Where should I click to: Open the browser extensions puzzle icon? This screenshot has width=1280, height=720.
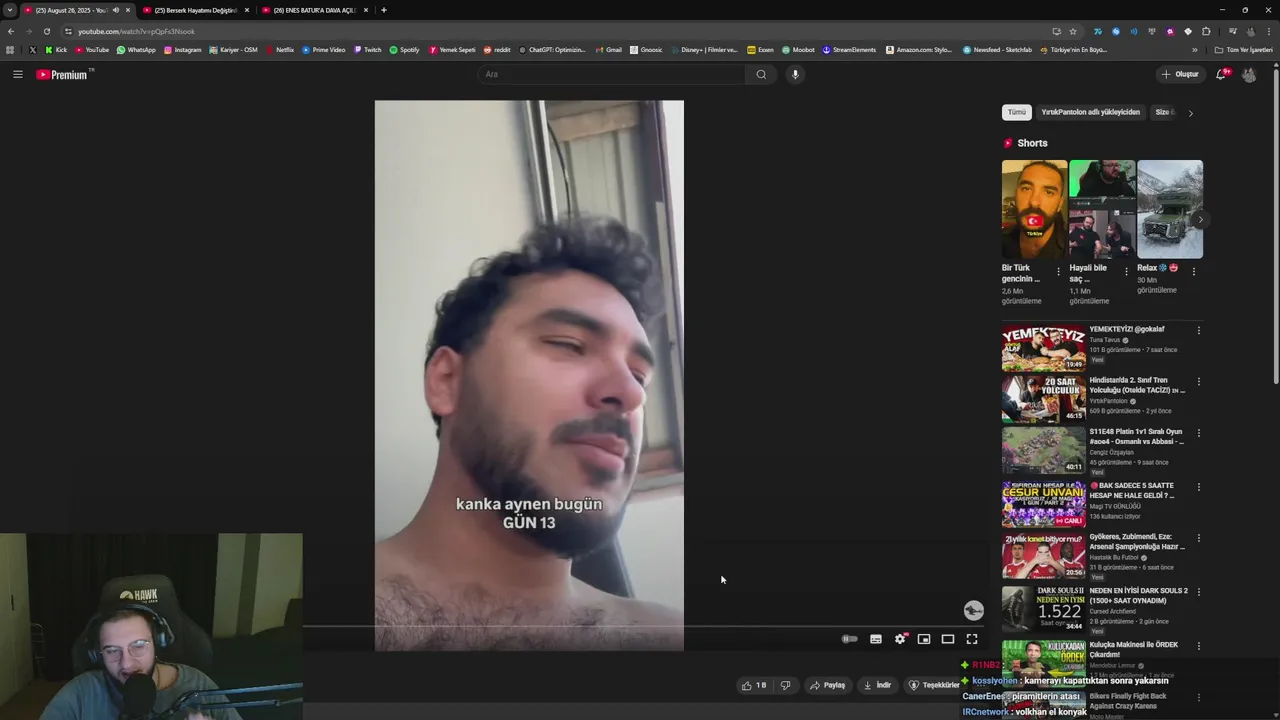click(1206, 31)
